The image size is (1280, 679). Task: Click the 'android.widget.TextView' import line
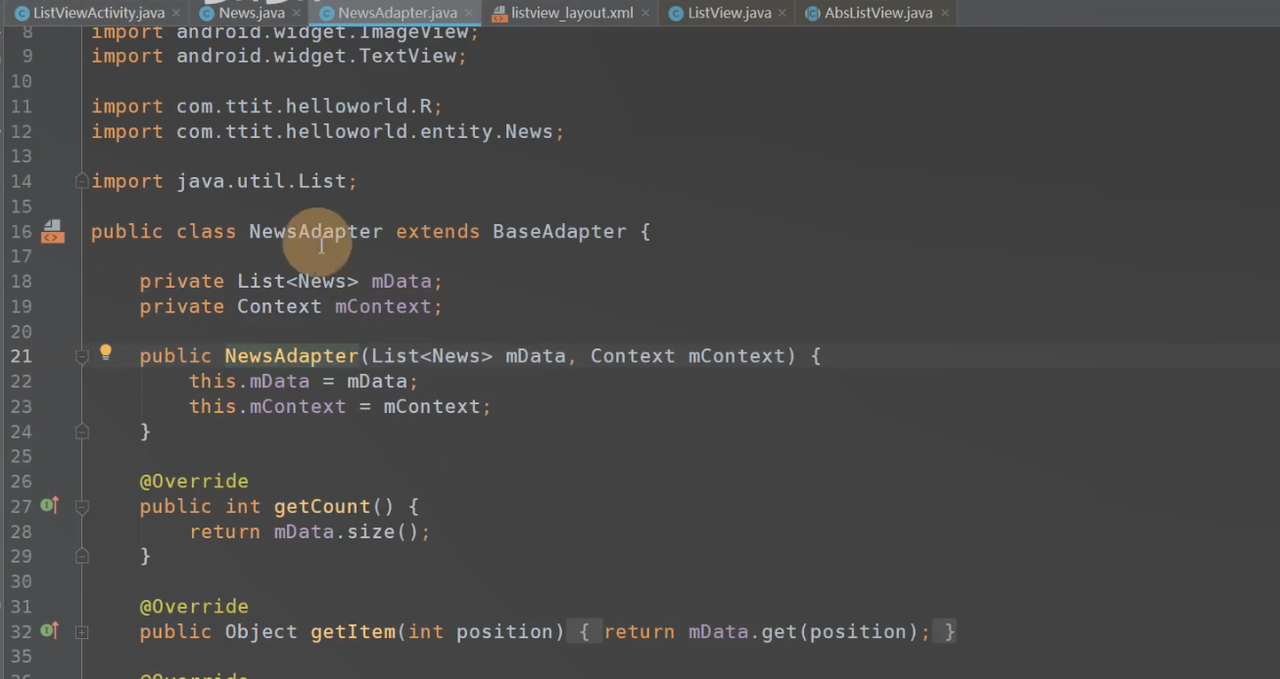pyautogui.click(x=316, y=56)
